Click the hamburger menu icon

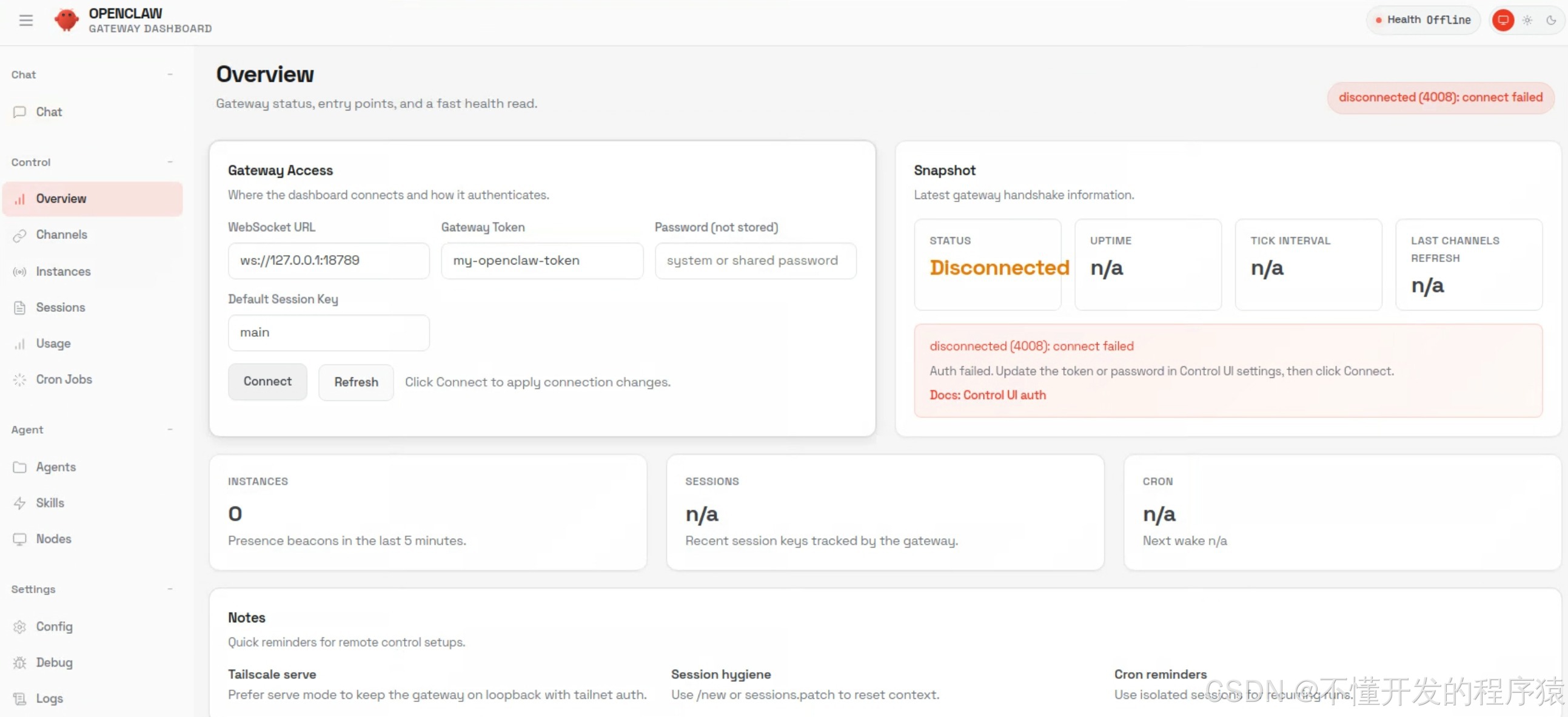[x=25, y=20]
